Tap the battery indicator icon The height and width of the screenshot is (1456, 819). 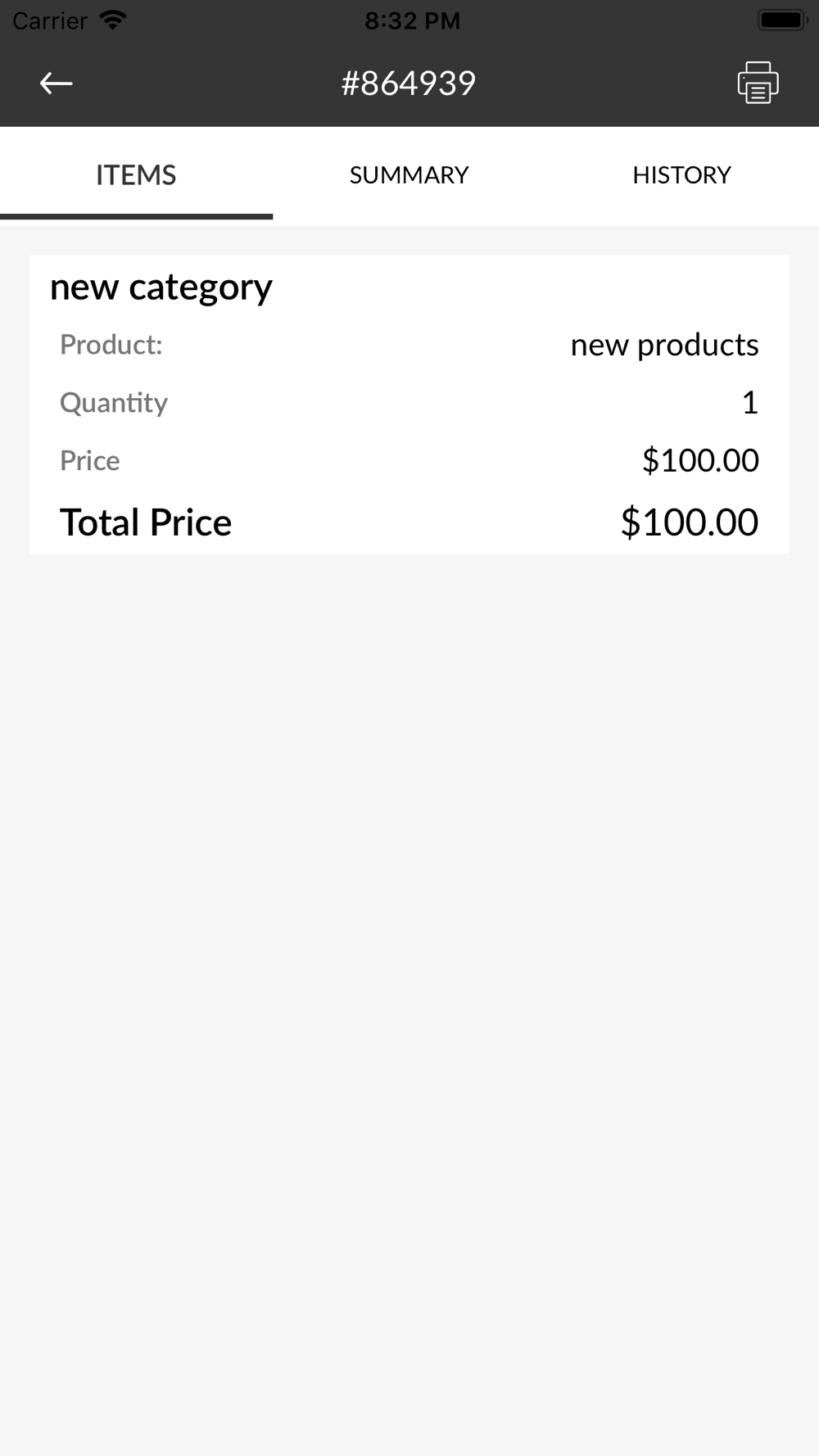click(x=782, y=20)
